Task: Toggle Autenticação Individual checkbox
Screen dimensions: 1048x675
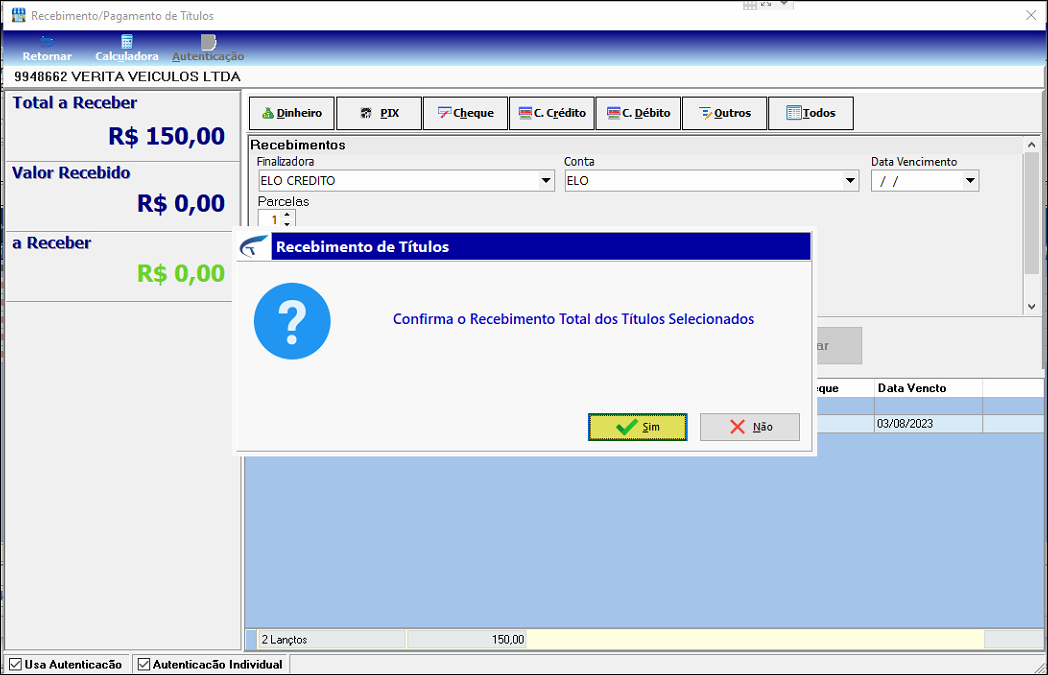Action: coord(144,664)
